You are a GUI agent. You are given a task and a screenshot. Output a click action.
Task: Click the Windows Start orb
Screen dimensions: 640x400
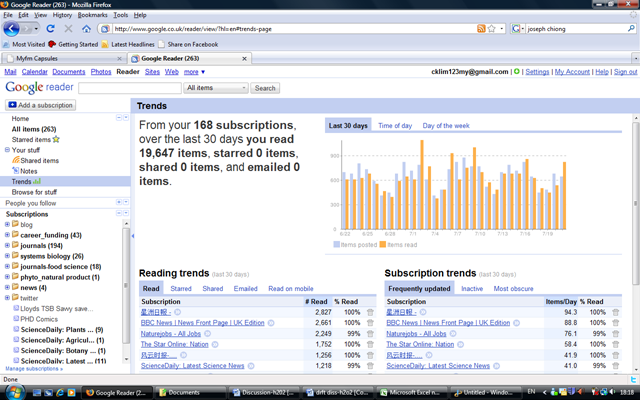(x=14, y=393)
